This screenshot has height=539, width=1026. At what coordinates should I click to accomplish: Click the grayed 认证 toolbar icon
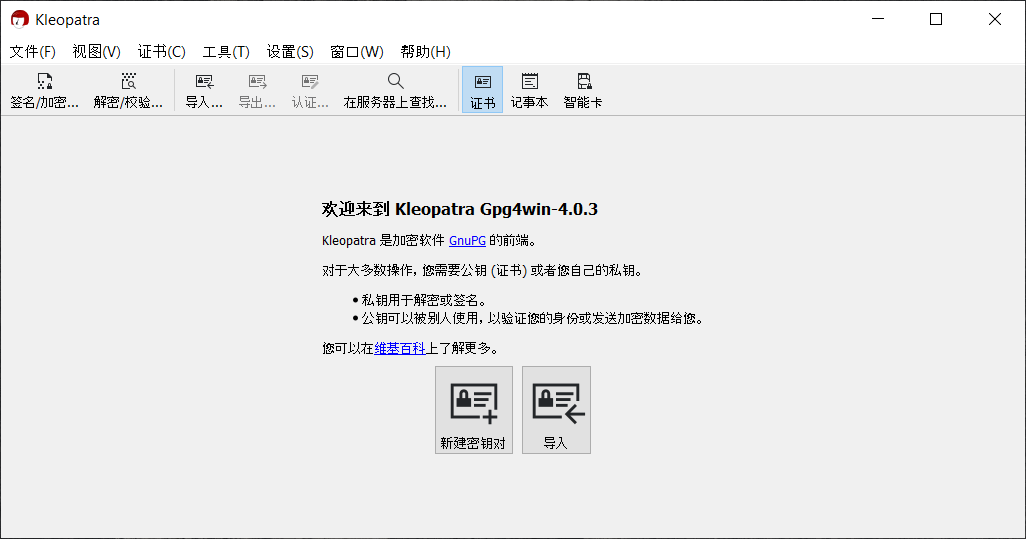coord(310,90)
